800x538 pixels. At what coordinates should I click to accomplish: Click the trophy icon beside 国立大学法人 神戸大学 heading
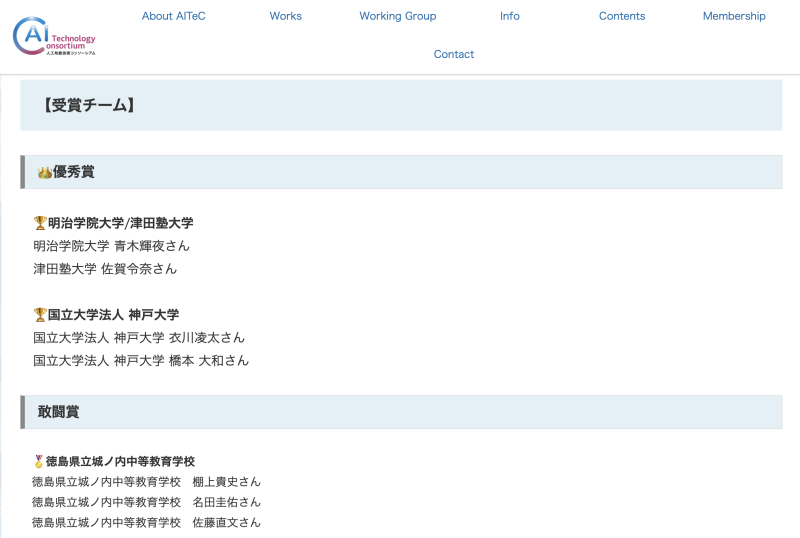point(40,315)
